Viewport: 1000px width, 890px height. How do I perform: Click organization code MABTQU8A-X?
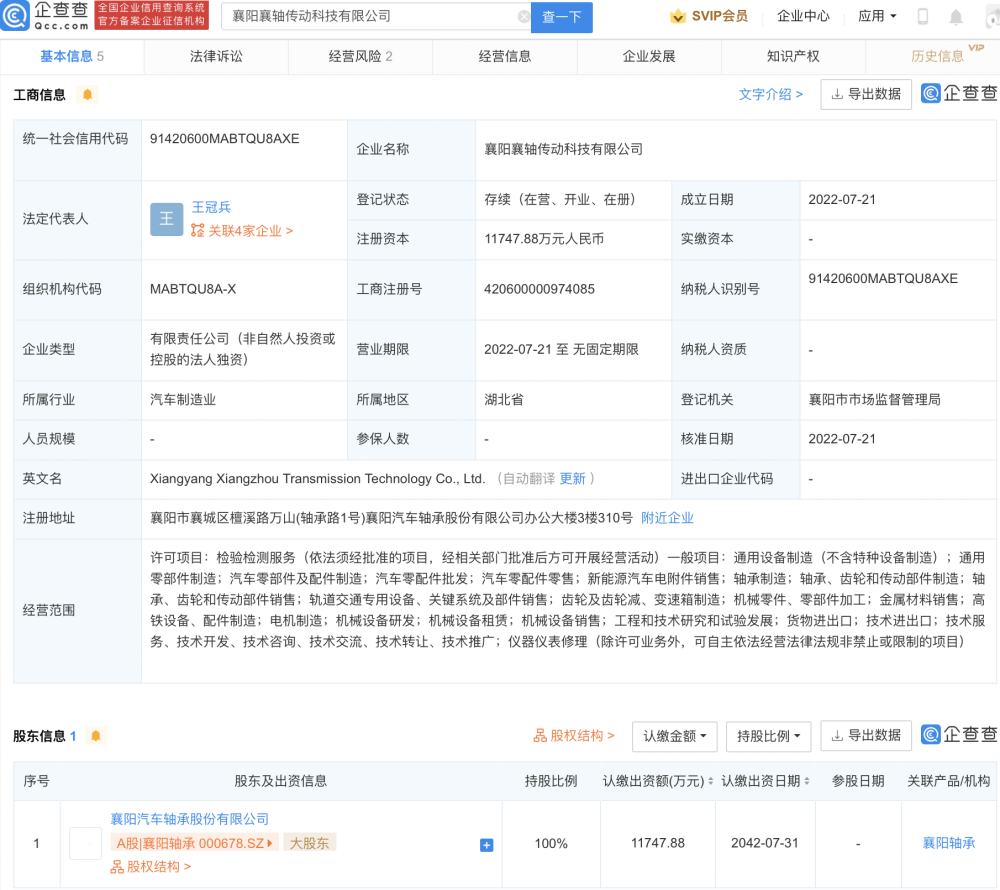(x=193, y=289)
